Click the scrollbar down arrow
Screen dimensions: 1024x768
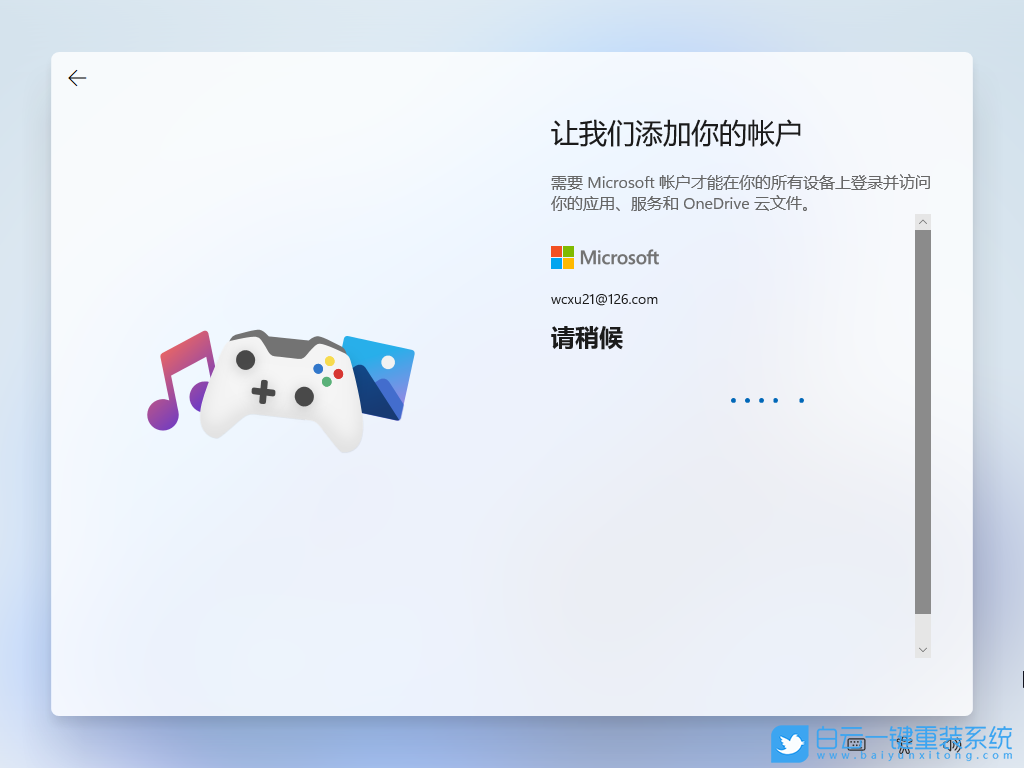tap(922, 648)
